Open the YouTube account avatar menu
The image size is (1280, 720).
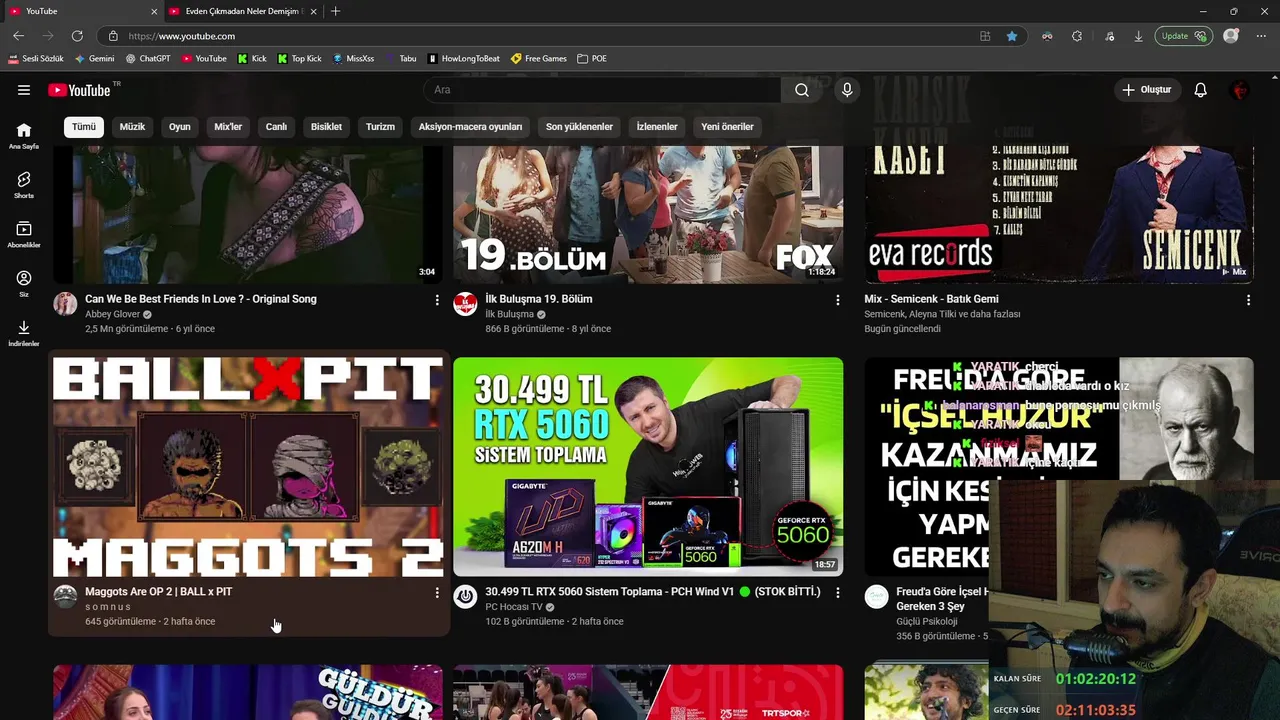(1240, 90)
